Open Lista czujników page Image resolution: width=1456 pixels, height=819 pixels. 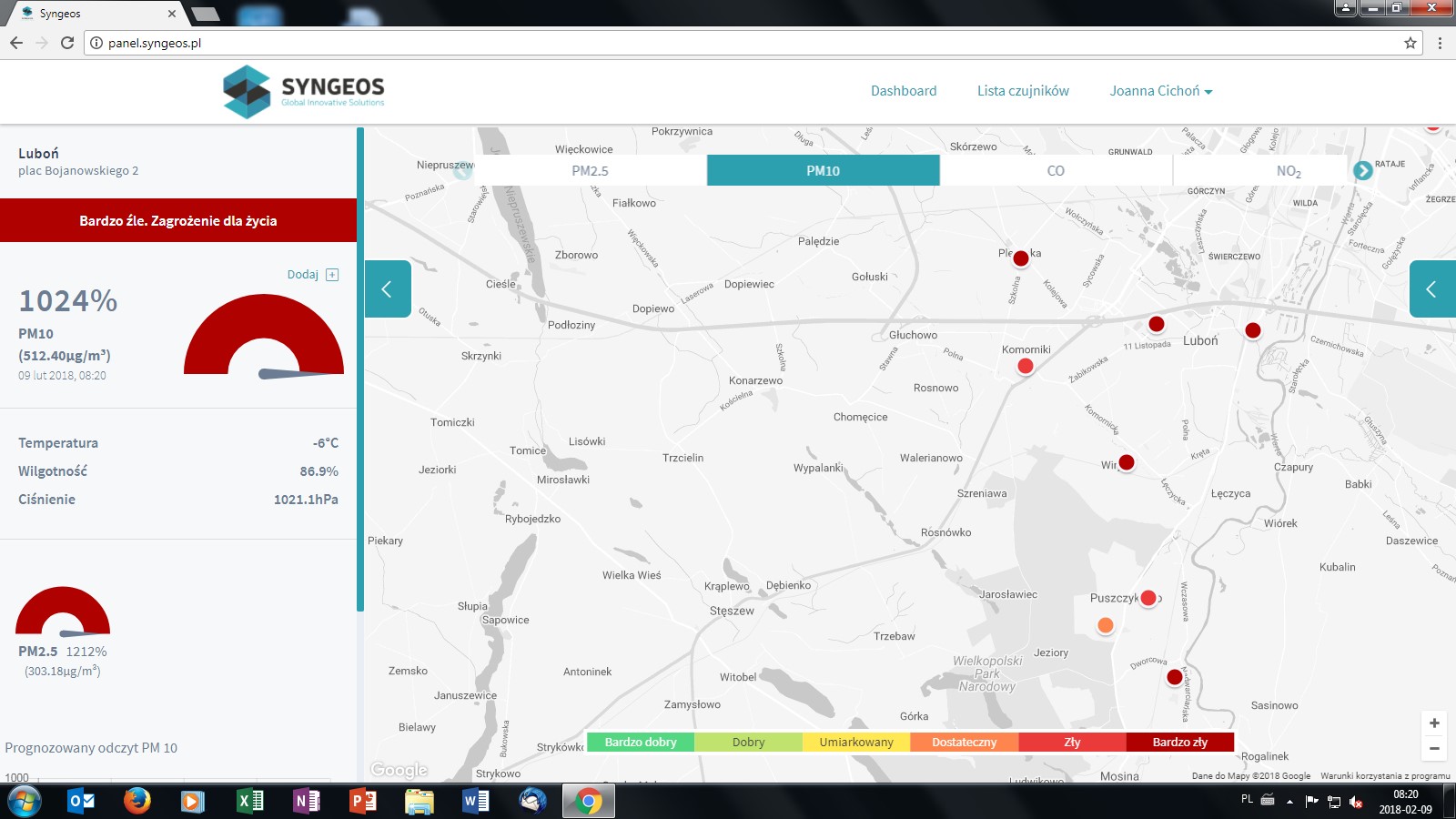(1023, 91)
